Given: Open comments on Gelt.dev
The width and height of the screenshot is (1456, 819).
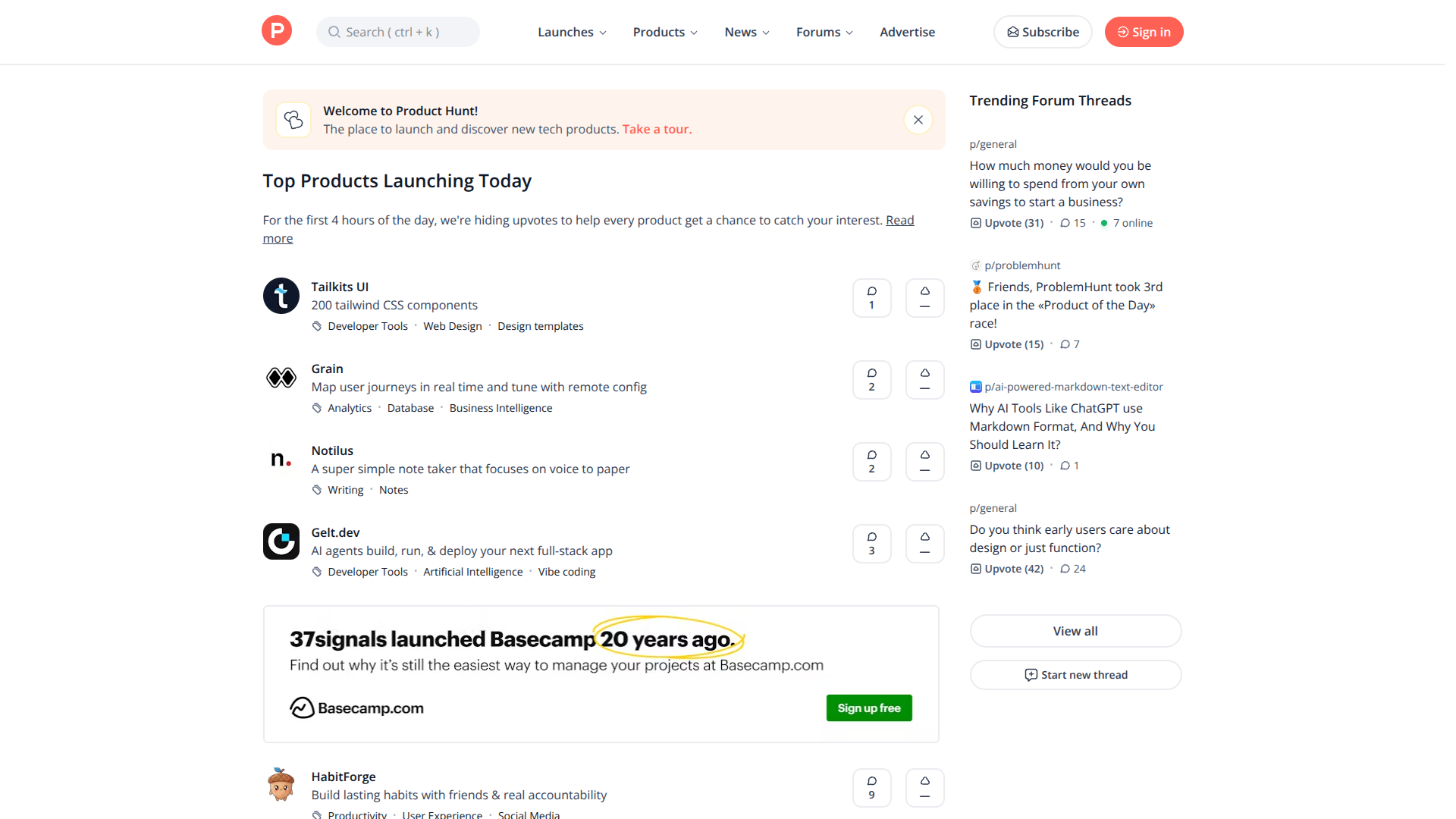Looking at the screenshot, I should coord(871,543).
